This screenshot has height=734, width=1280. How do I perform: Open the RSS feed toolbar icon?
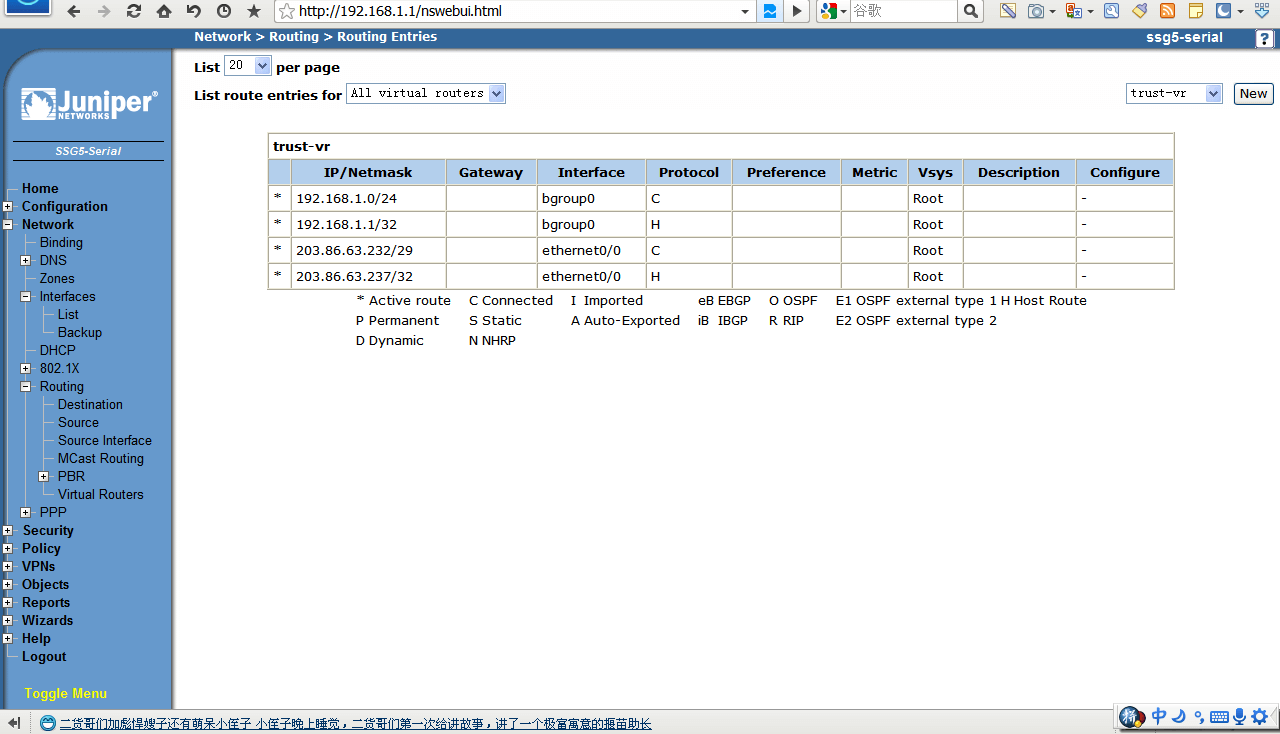point(1167,11)
